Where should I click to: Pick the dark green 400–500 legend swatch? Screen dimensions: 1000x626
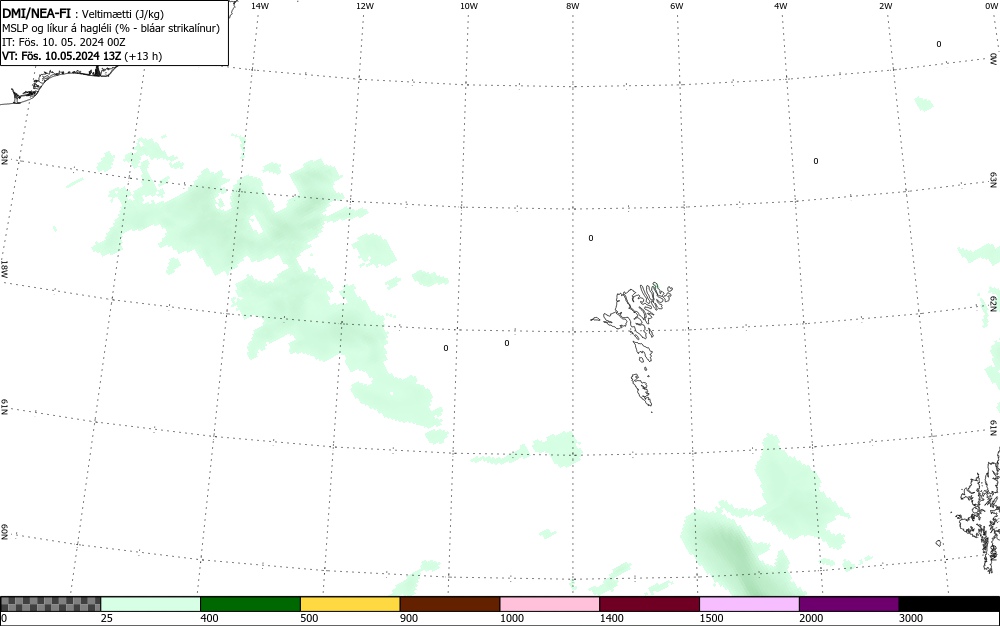(x=250, y=604)
